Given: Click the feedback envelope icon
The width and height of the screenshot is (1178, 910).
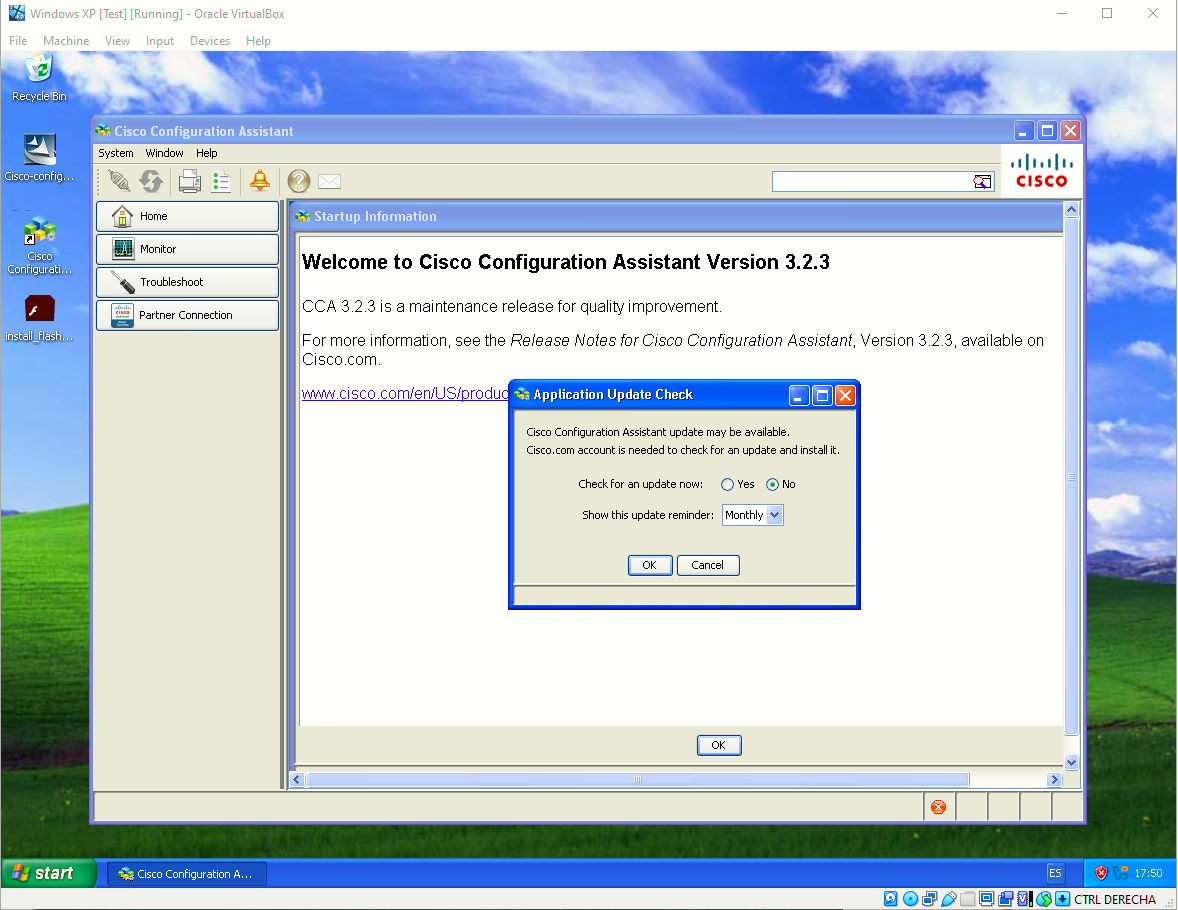Looking at the screenshot, I should tap(329, 181).
